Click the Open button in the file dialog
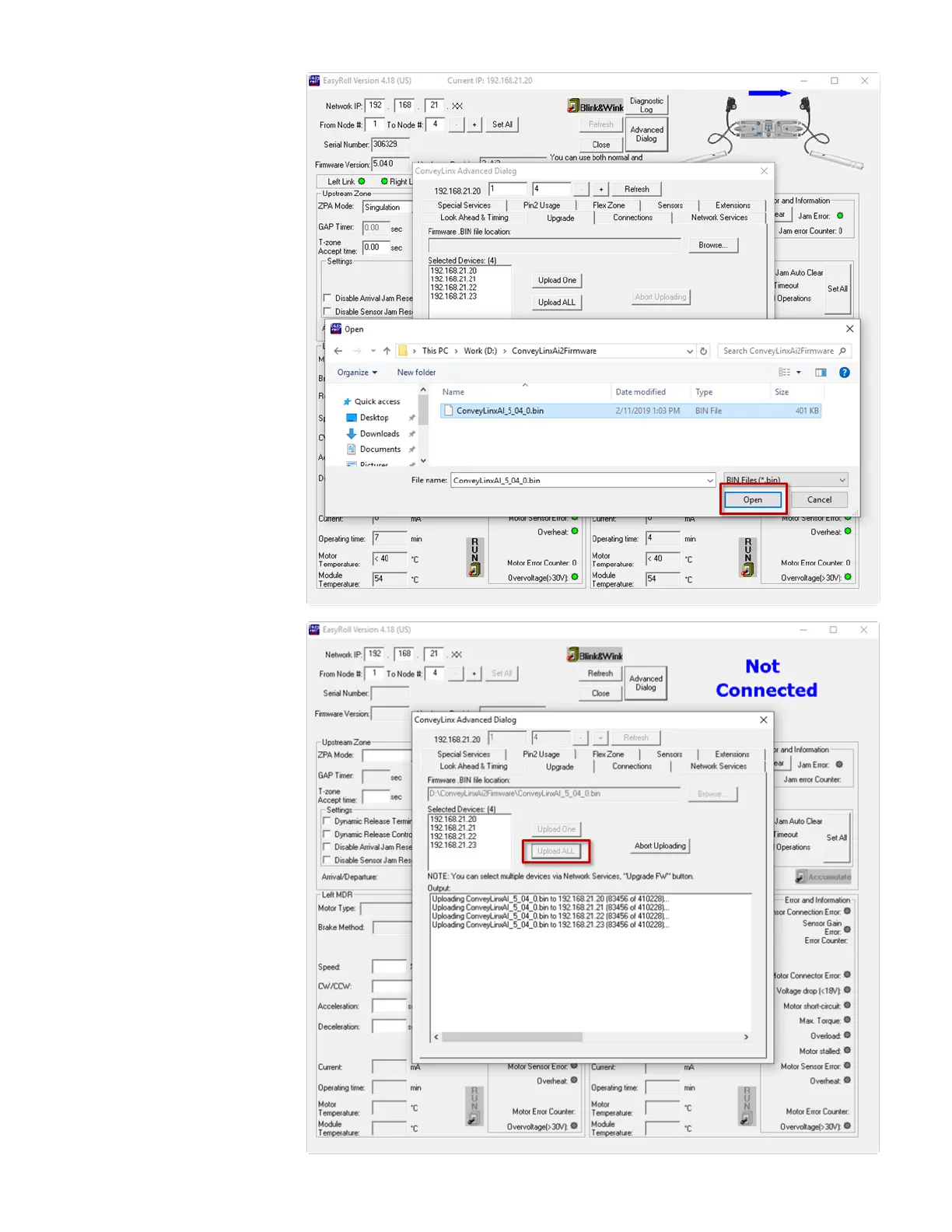This screenshot has height=1232, width=952. click(x=753, y=500)
